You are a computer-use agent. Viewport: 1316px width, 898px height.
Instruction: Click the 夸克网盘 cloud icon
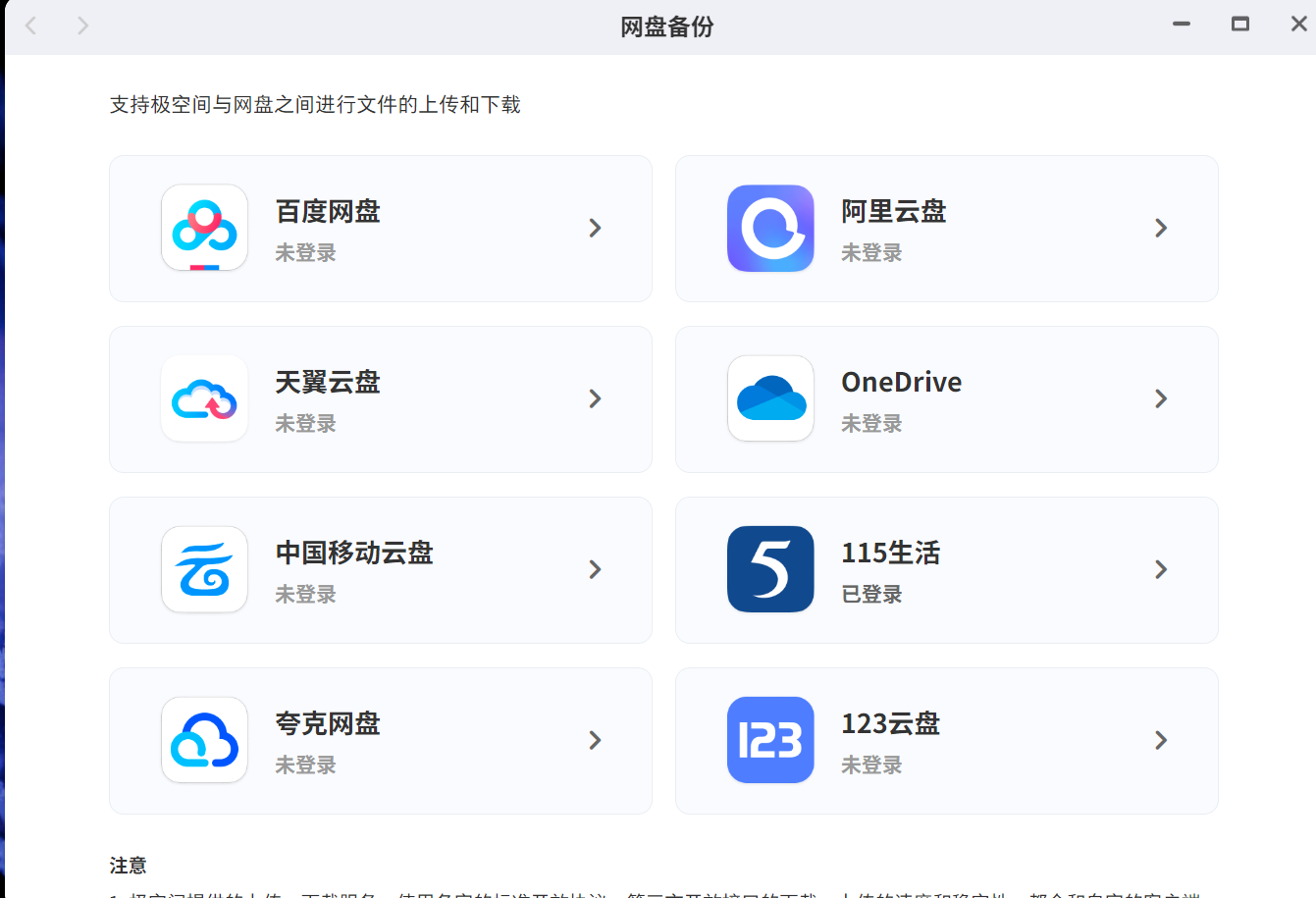(x=204, y=740)
